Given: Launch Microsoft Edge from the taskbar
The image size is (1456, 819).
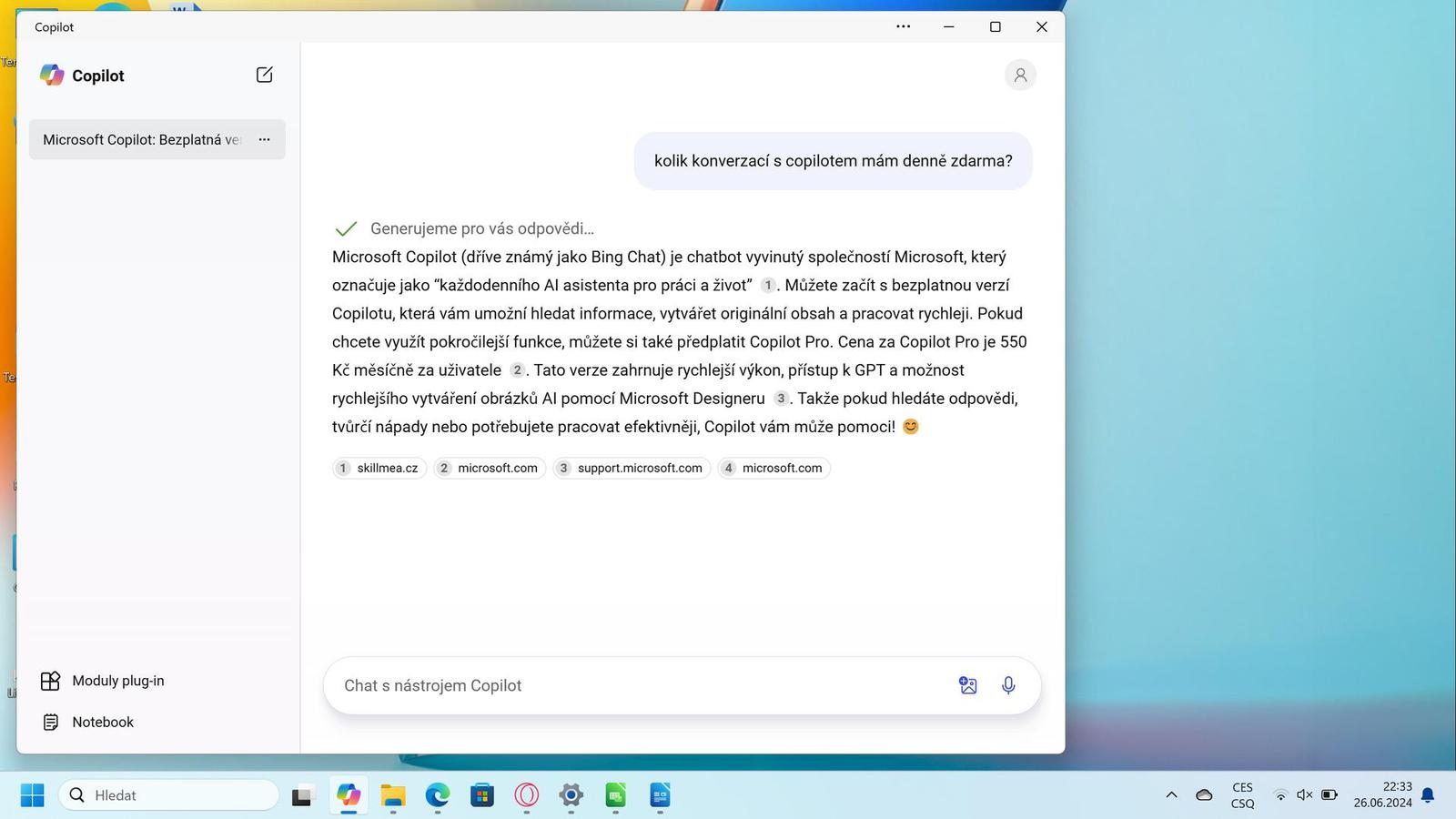Looking at the screenshot, I should point(437,796).
